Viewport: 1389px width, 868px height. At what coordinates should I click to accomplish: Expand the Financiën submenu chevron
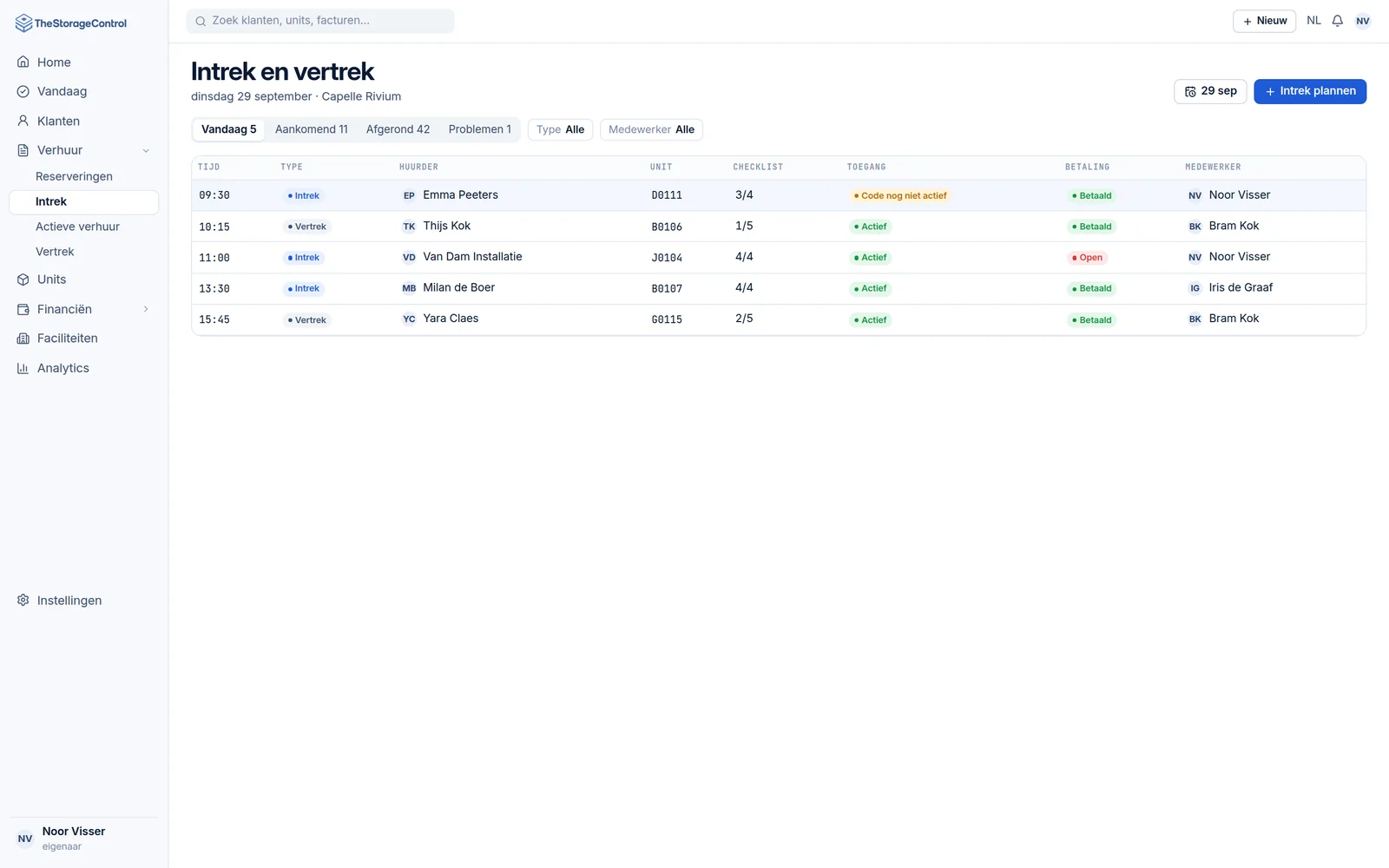tap(146, 309)
